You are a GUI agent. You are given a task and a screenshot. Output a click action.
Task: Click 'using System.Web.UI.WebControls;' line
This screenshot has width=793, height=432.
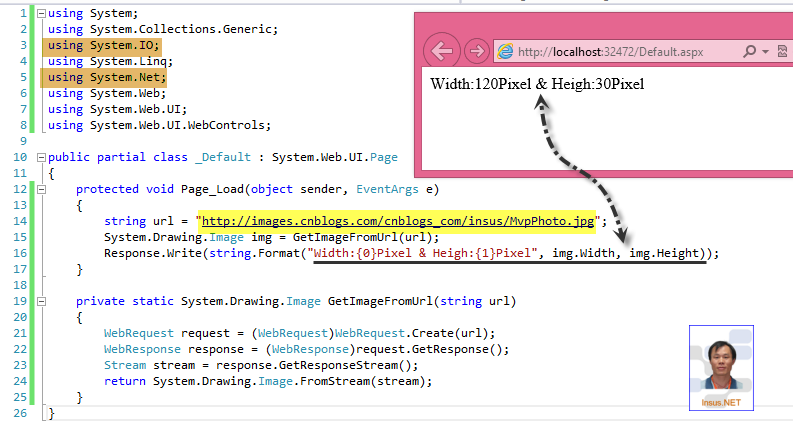pyautogui.click(x=159, y=125)
